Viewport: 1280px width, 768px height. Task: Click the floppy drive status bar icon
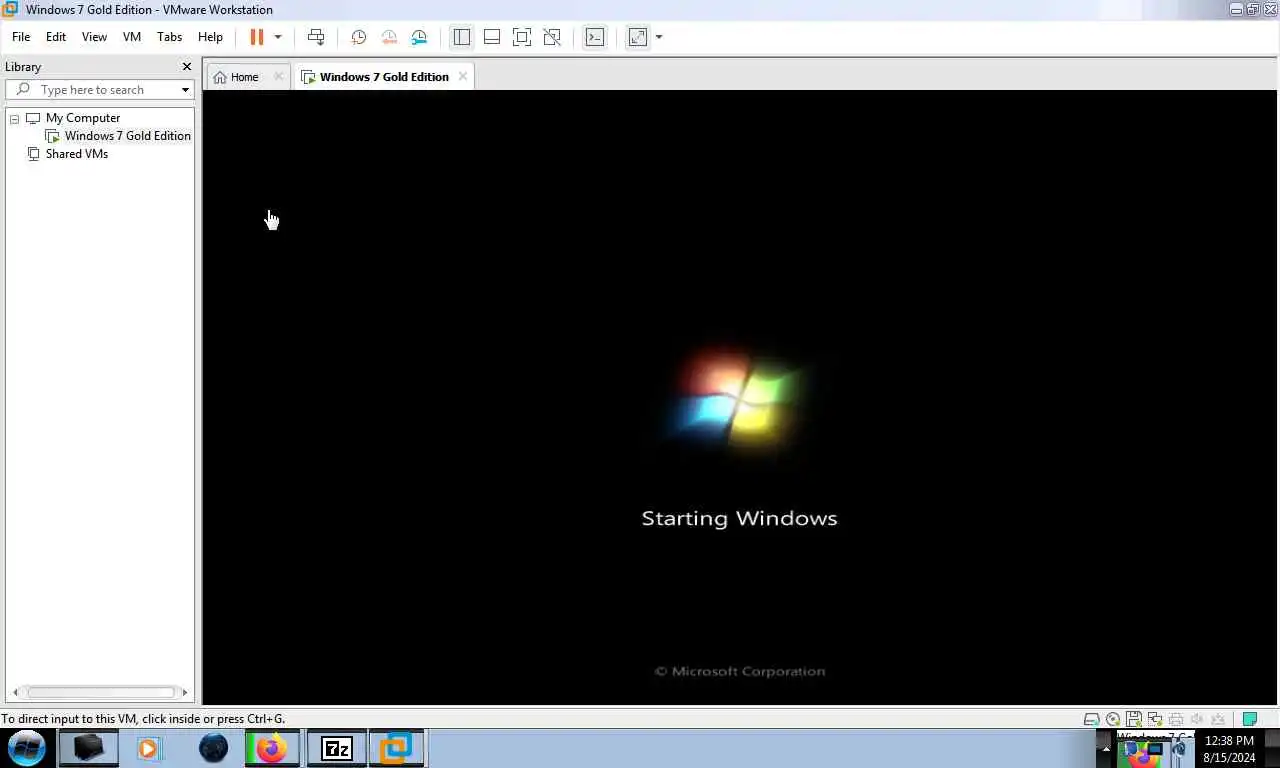point(1134,719)
